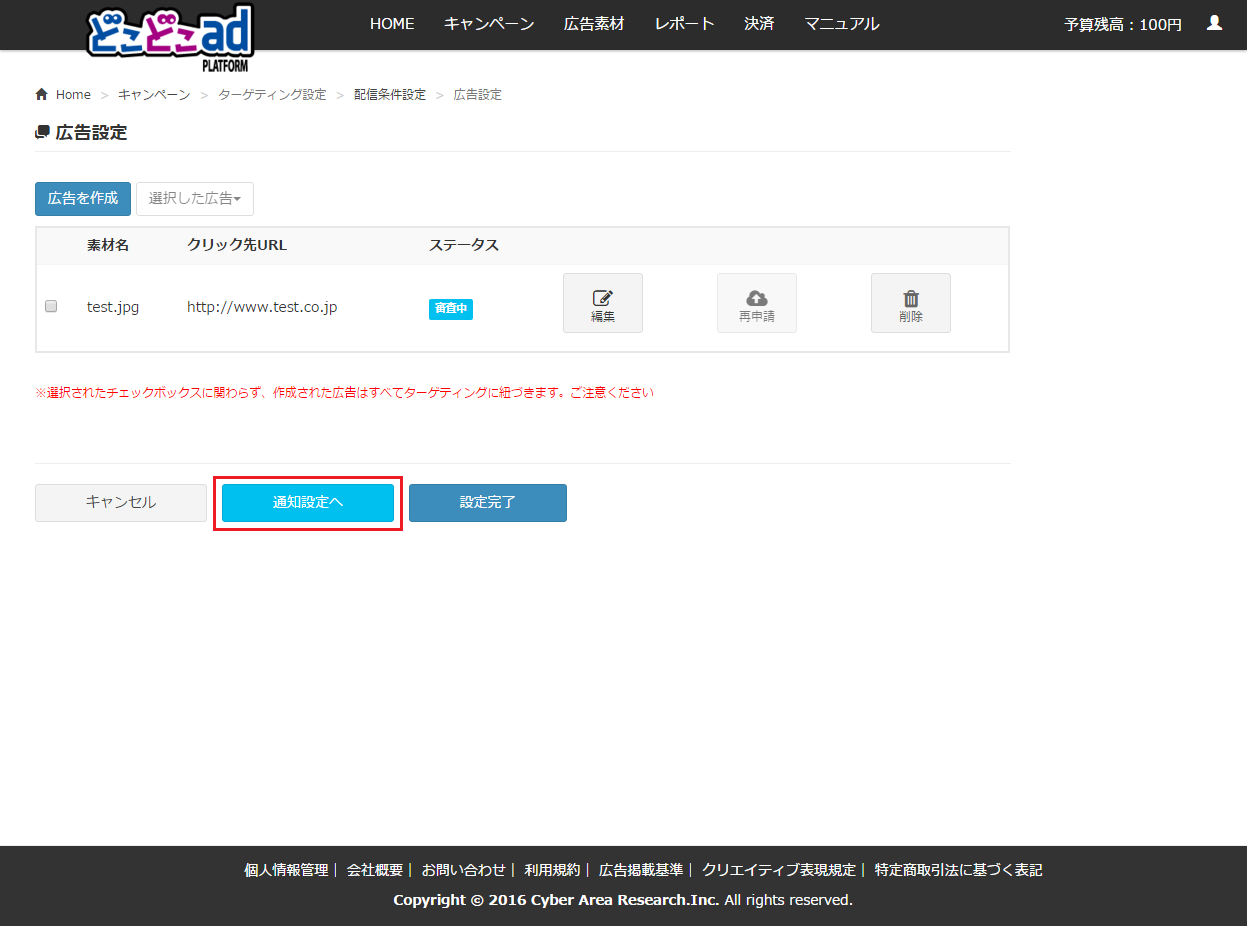Image resolution: width=1247 pixels, height=926 pixels.
Task: Open 特定商取引法に基づく表記 footer link
Action: click(x=958, y=870)
